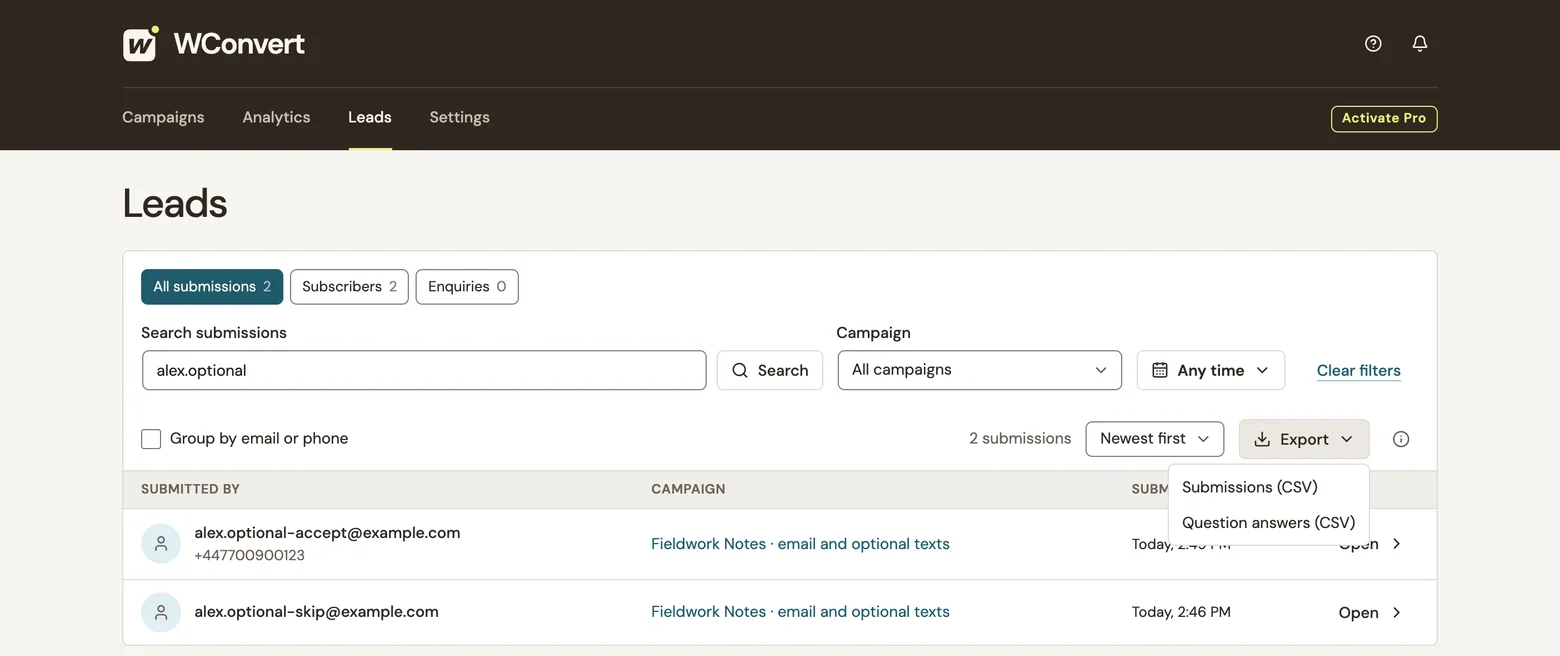This screenshot has width=1560, height=656.
Task: Click the chevron arrow on alex.optional-accept row
Action: (x=1397, y=544)
